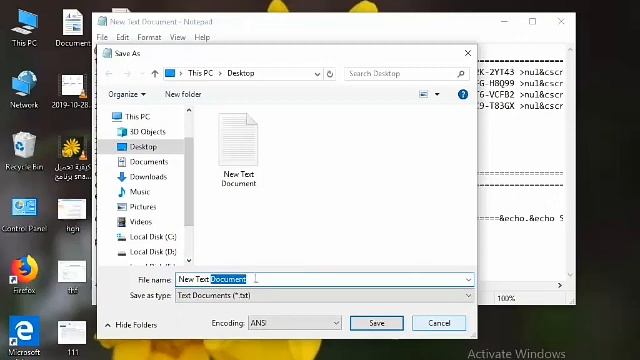The height and width of the screenshot is (360, 640).
Task: Click This PC in the address breadcrumb
Action: [x=200, y=73]
